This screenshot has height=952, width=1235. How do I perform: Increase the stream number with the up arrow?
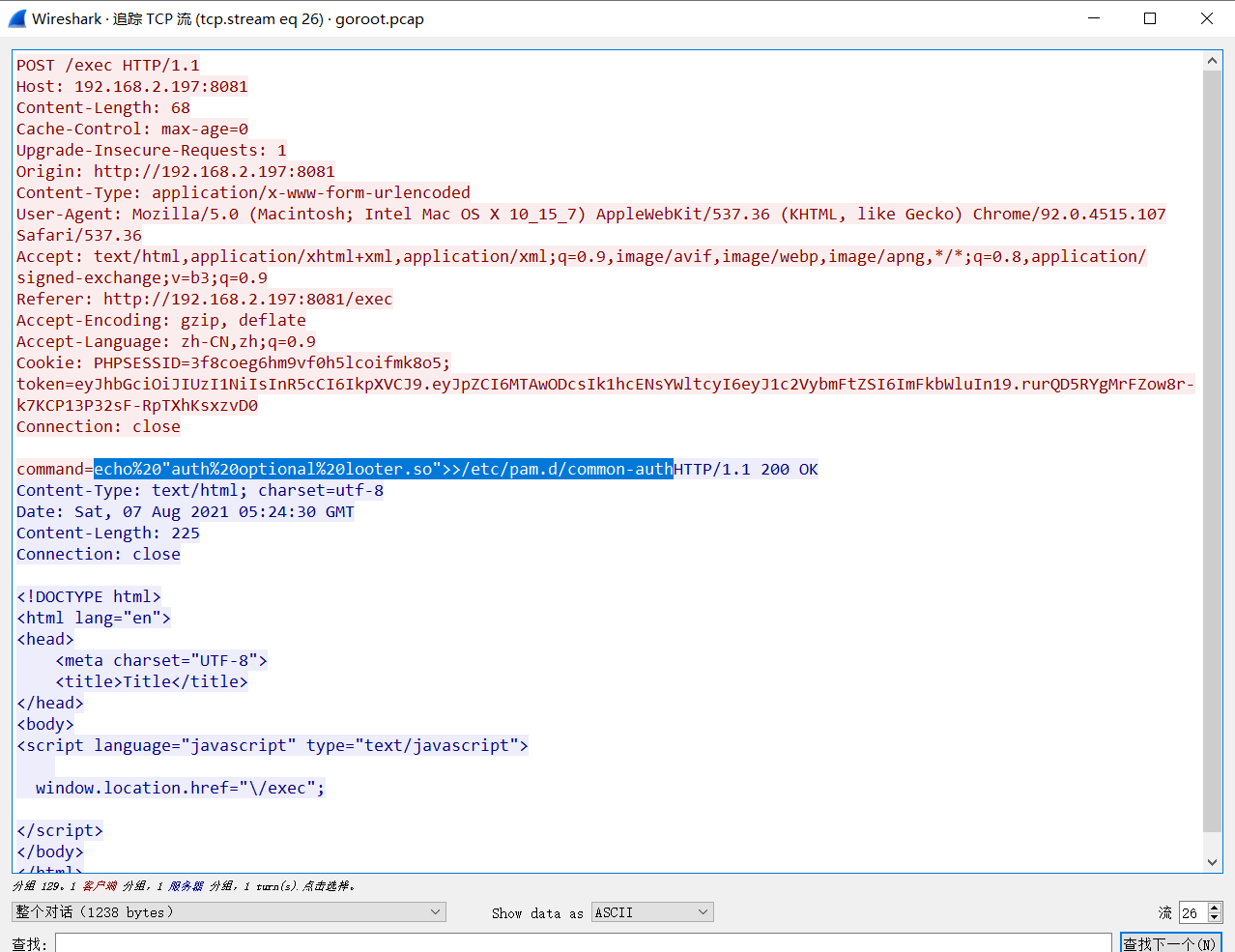pos(1215,908)
